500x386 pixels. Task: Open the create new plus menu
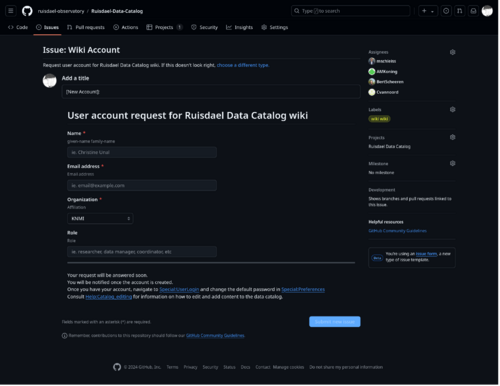[x=428, y=11]
